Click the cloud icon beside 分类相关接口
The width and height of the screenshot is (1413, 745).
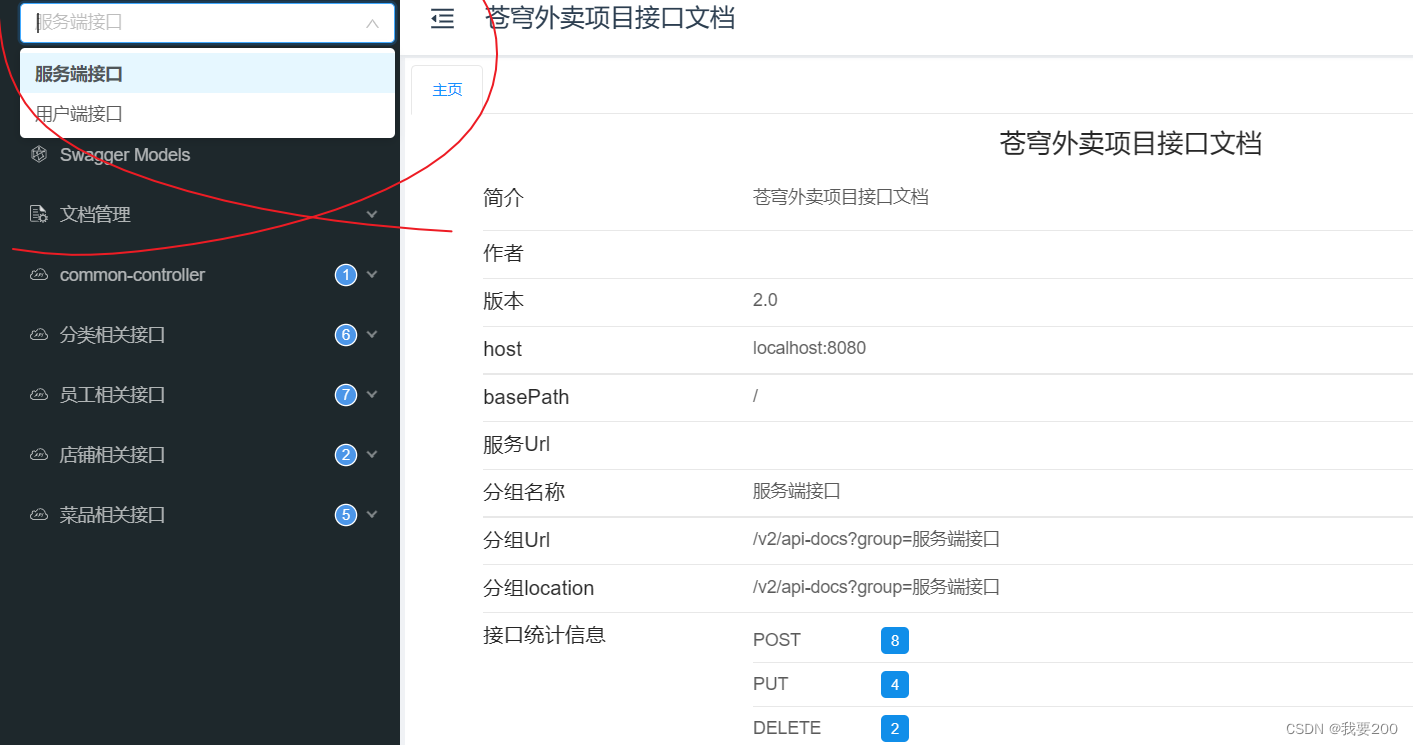(x=39, y=335)
